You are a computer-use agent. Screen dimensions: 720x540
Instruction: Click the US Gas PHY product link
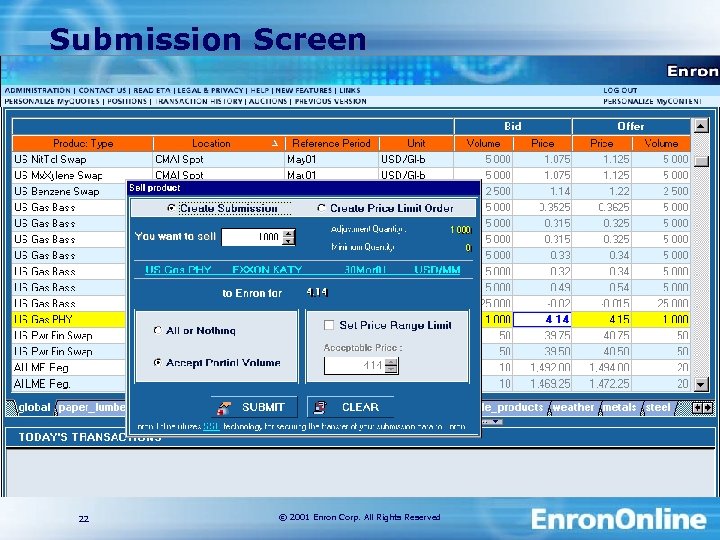178,270
